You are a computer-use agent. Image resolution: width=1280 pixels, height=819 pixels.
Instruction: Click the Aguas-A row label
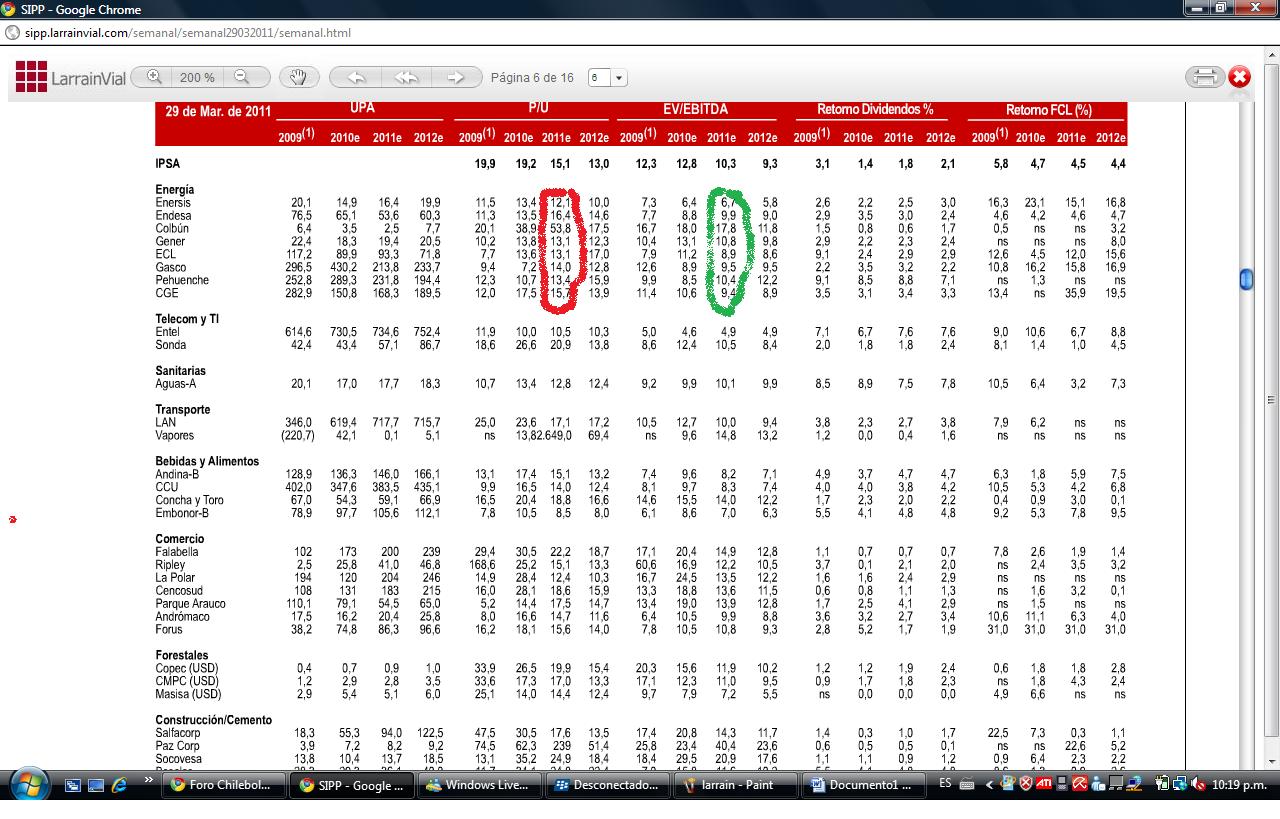[x=175, y=384]
